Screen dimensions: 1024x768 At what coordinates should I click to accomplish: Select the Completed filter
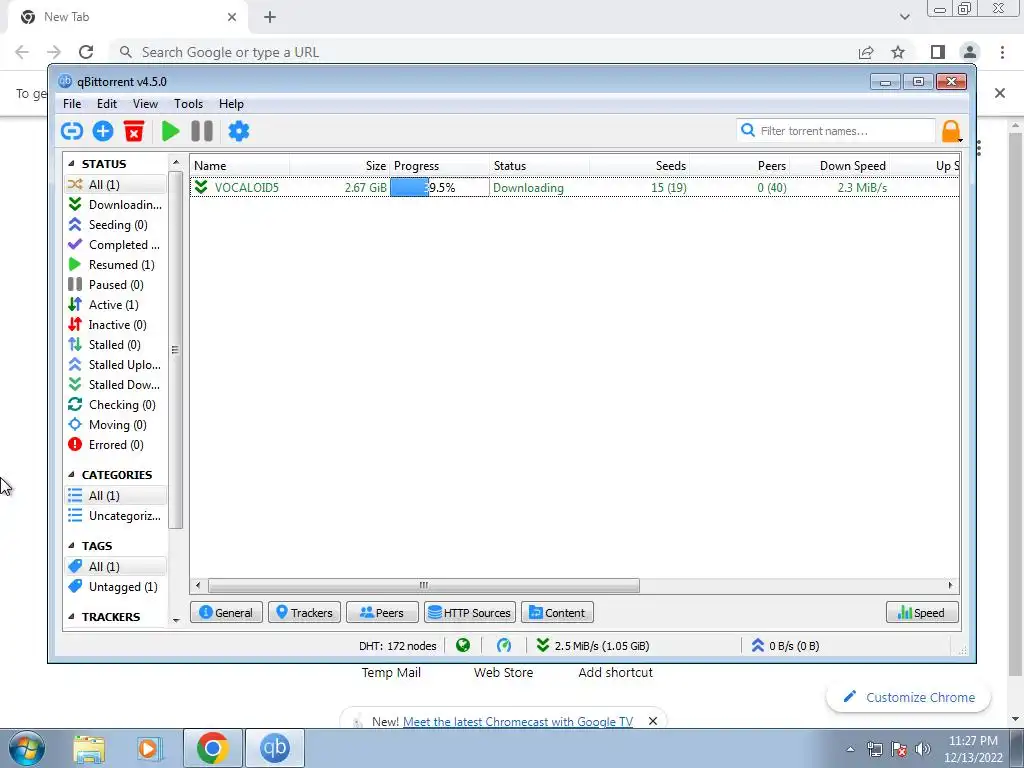(116, 245)
